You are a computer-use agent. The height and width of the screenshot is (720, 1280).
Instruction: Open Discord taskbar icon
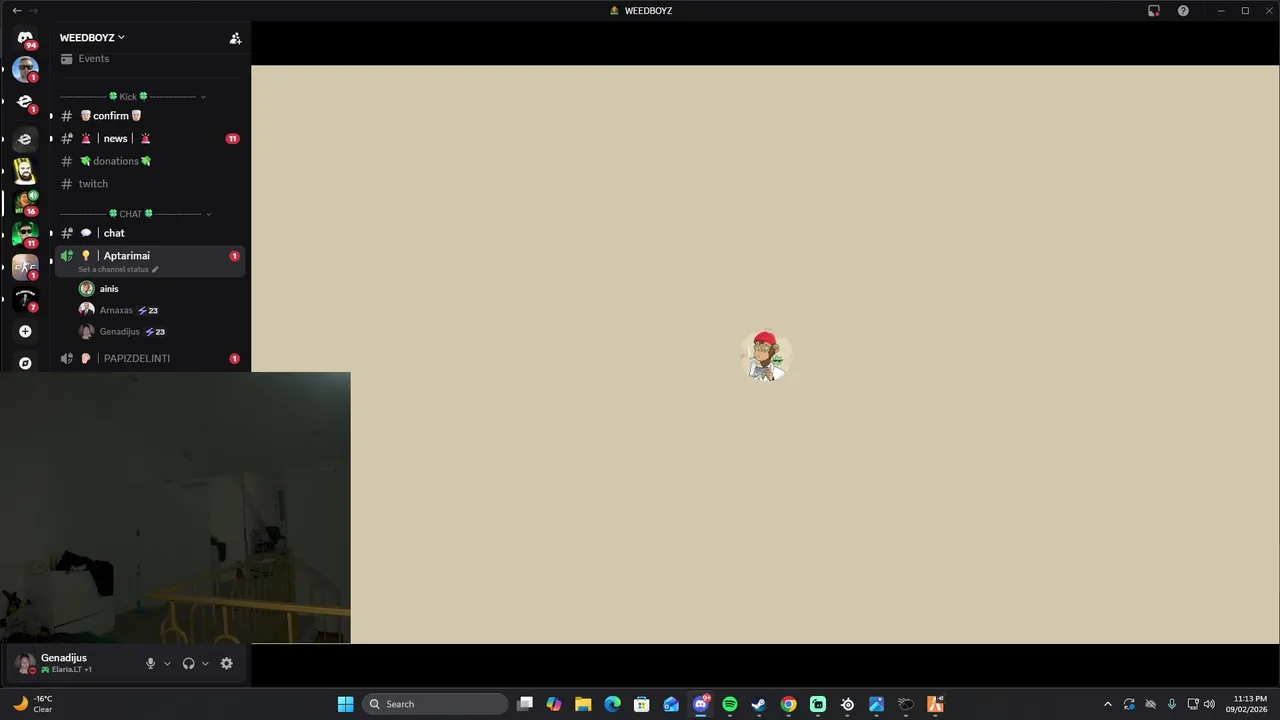(x=701, y=704)
